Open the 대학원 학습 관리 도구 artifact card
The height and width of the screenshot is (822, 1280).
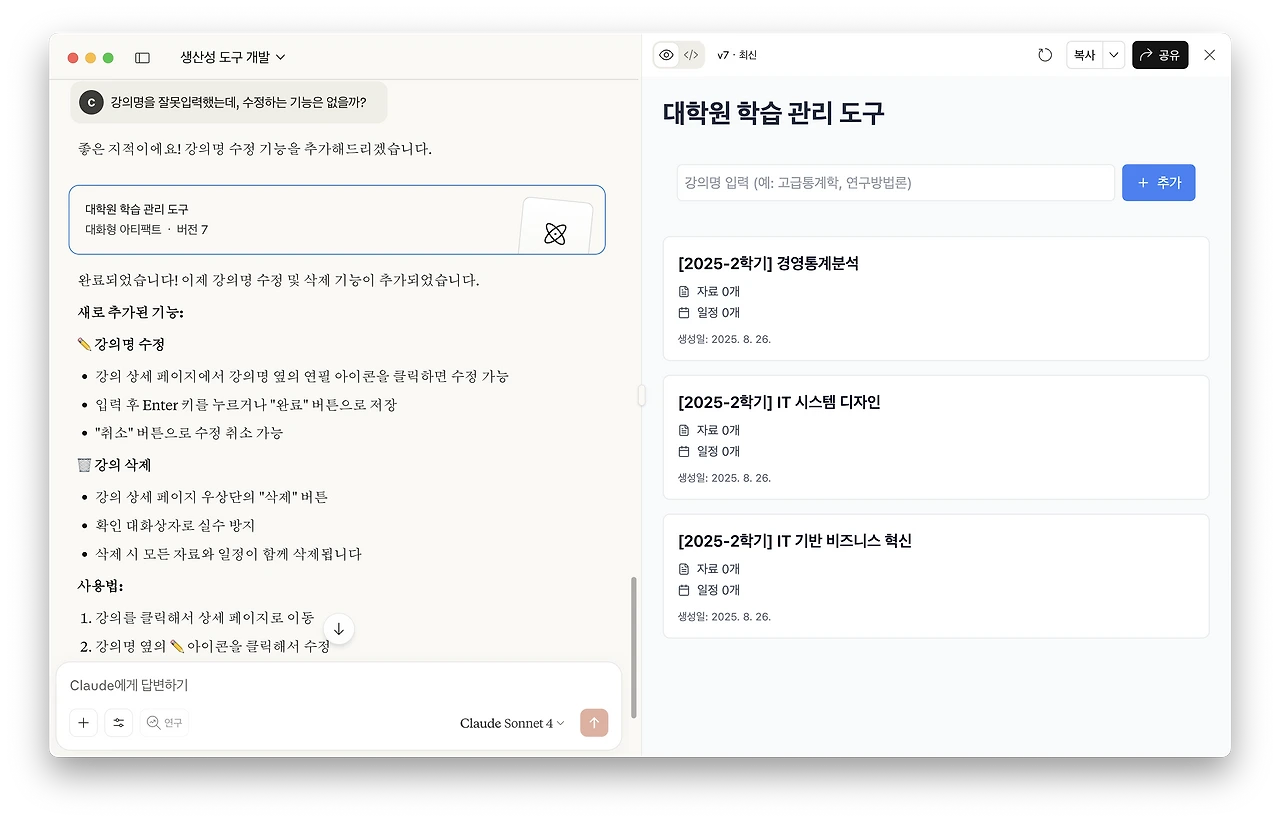(x=337, y=220)
